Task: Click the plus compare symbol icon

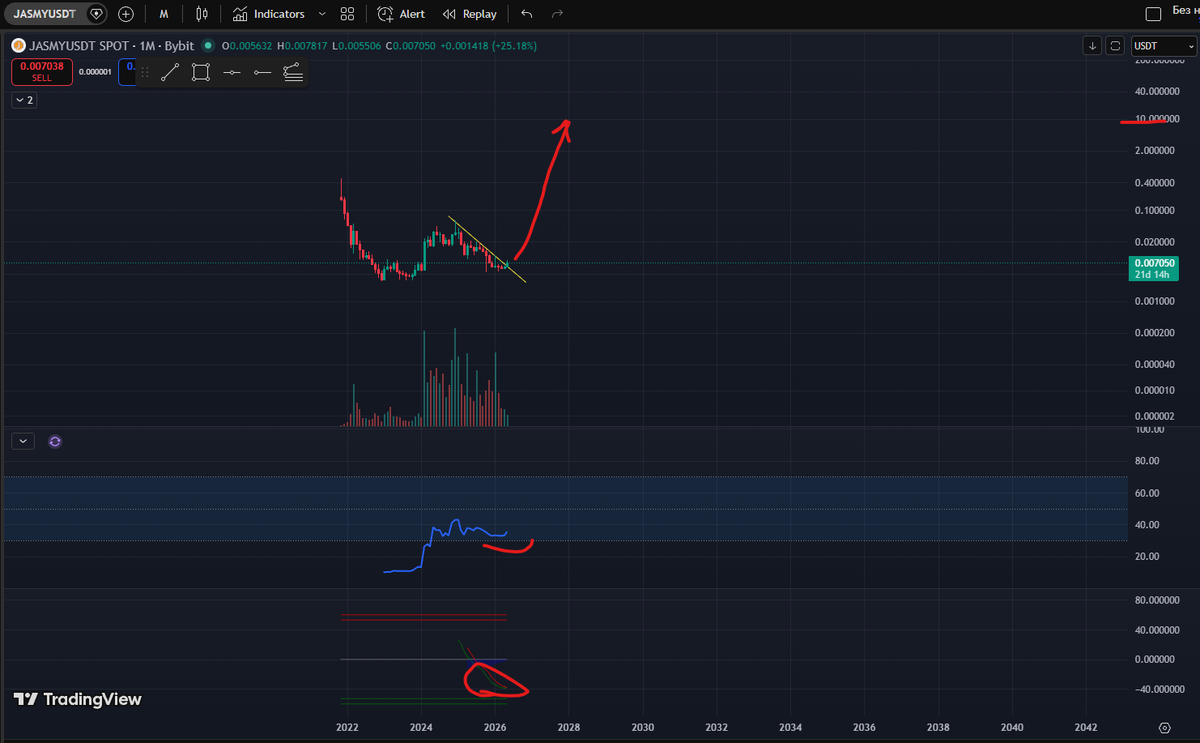Action: pos(126,14)
